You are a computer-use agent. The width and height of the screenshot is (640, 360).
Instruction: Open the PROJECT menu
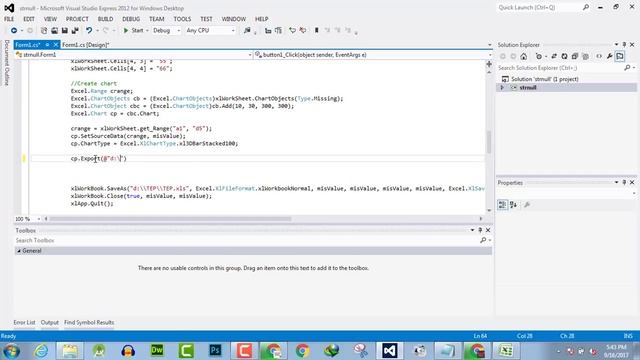click(x=77, y=19)
